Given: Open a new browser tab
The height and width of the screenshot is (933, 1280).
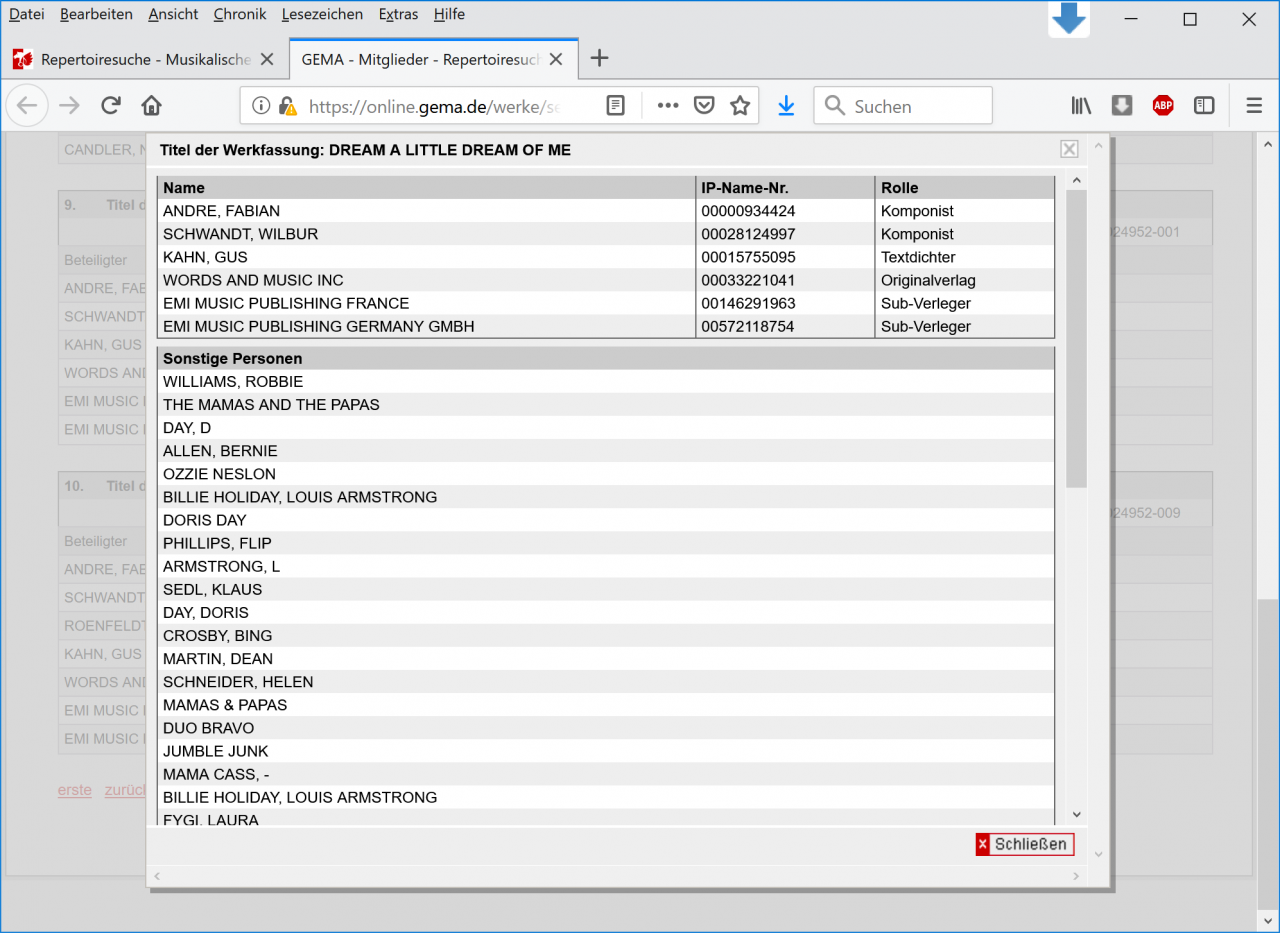Looking at the screenshot, I should 599,59.
